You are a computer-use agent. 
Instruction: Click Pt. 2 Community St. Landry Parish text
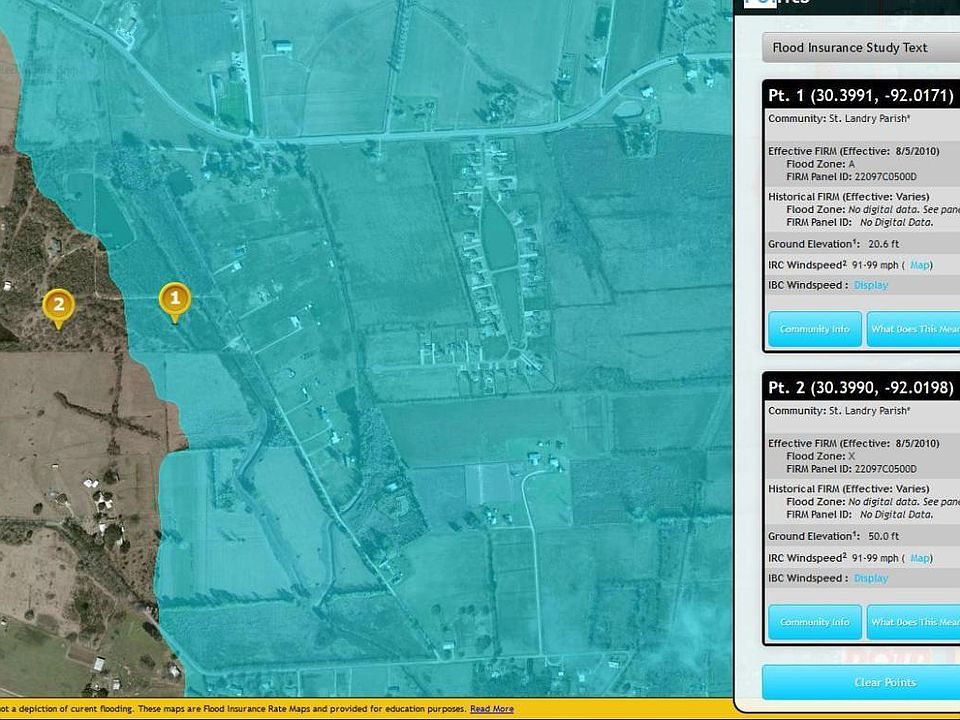[x=839, y=411]
